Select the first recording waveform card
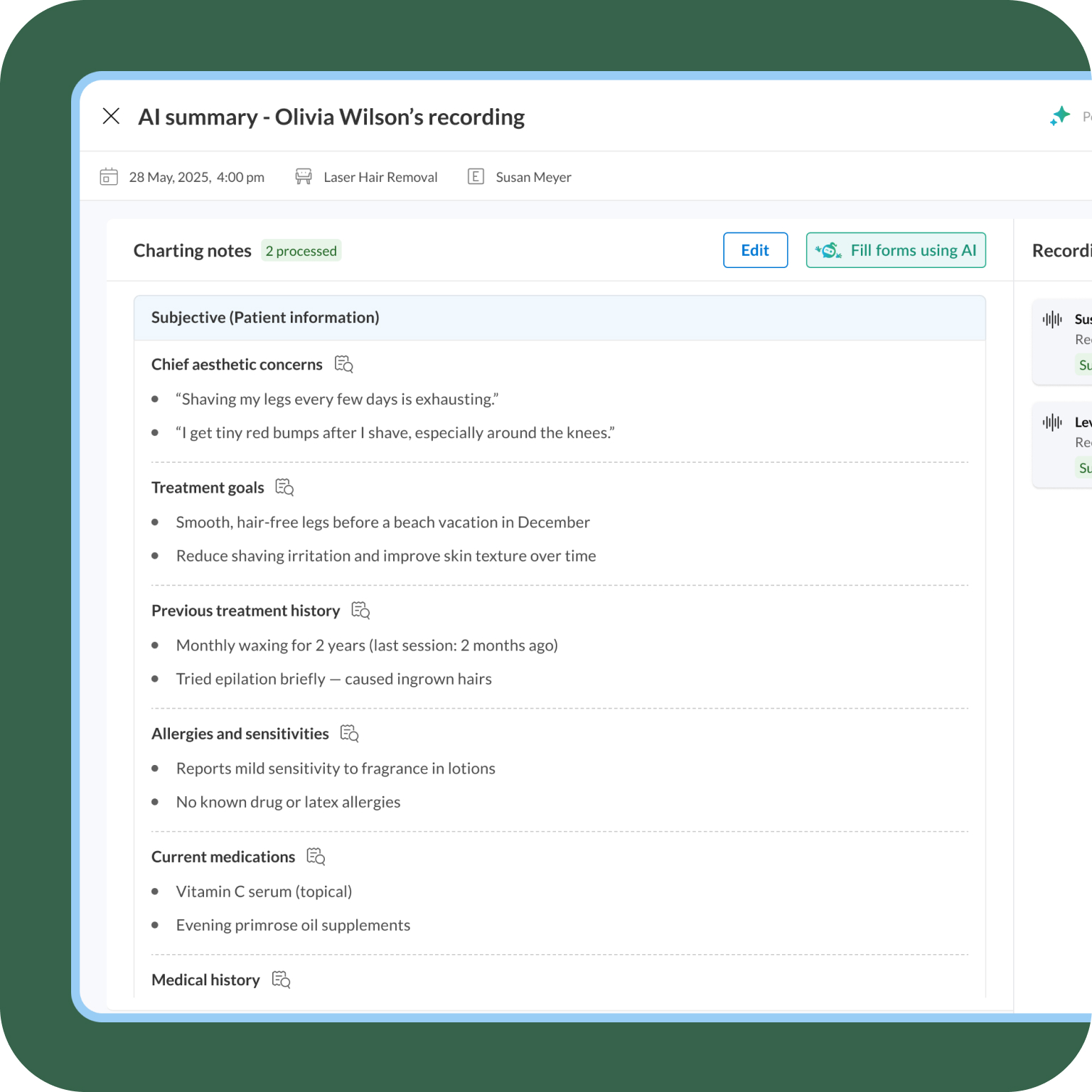1092x1092 pixels. click(x=1062, y=341)
